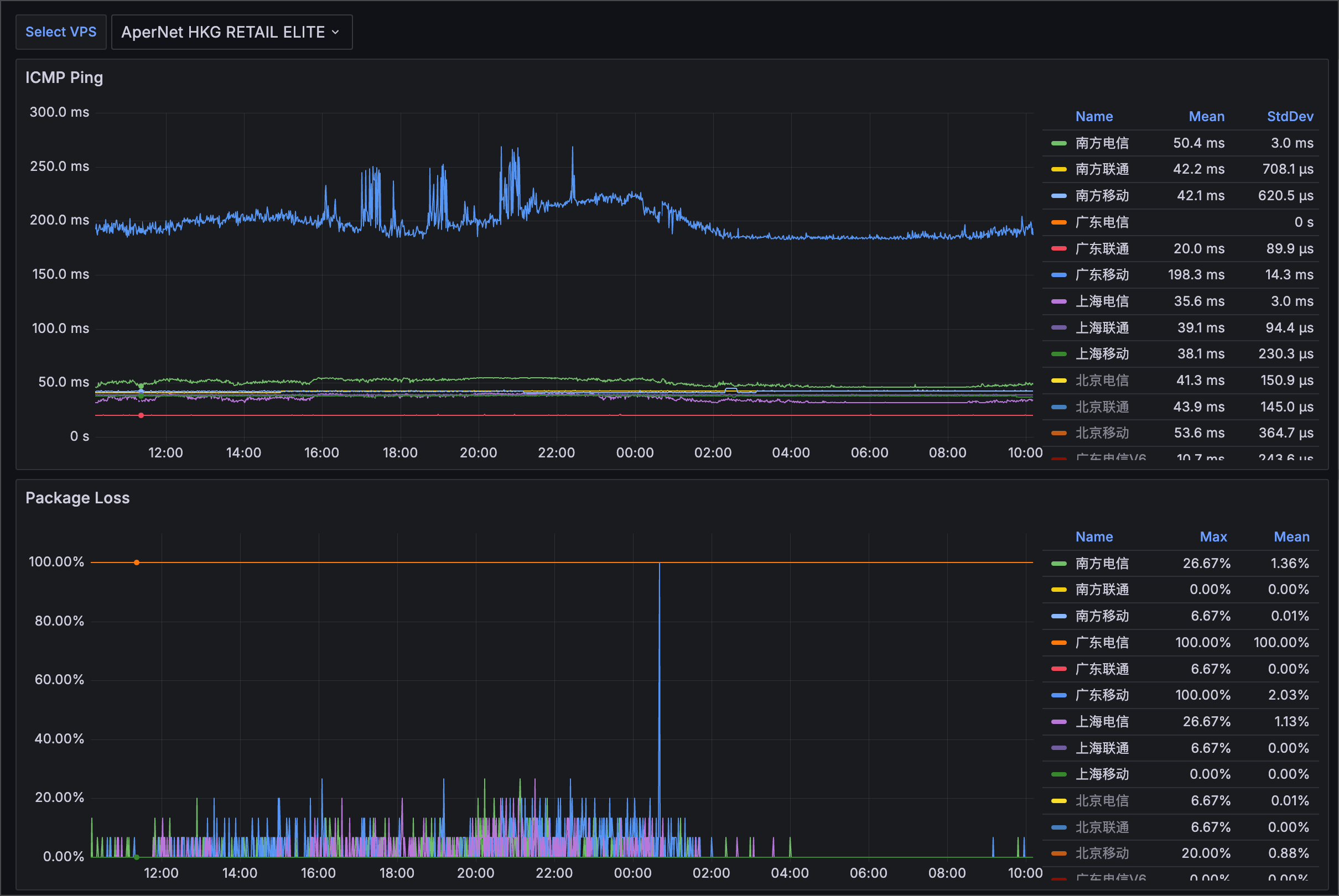This screenshot has width=1339, height=896.
Task: Toggle 上海移动 series in Package Loss legend
Action: coord(1102,774)
